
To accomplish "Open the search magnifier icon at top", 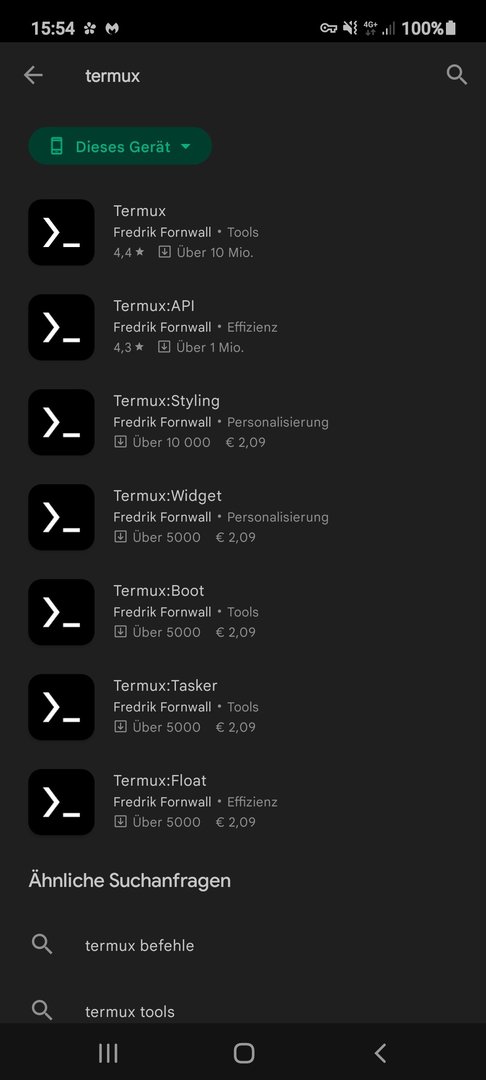I will click(456, 74).
